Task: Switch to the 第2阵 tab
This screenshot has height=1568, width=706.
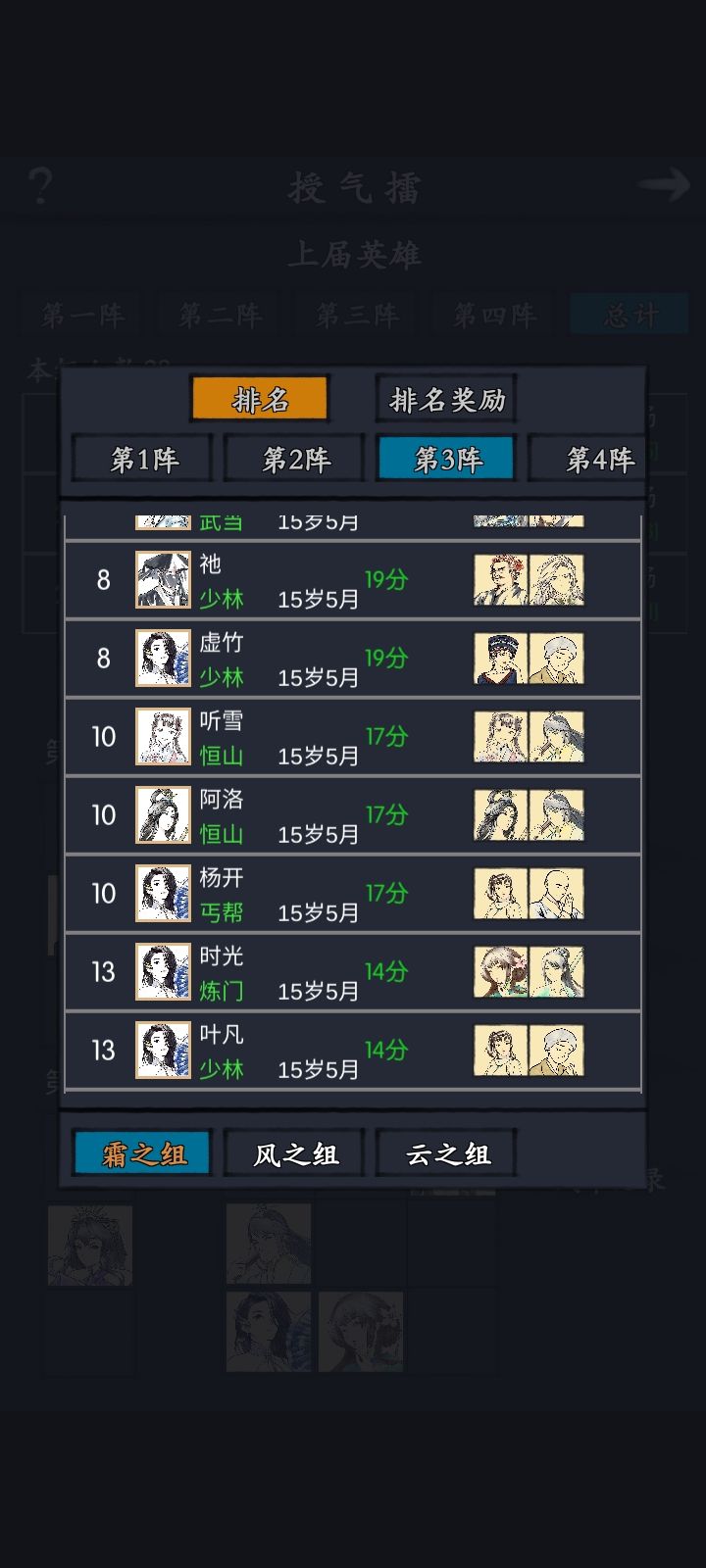Action: pyautogui.click(x=295, y=459)
